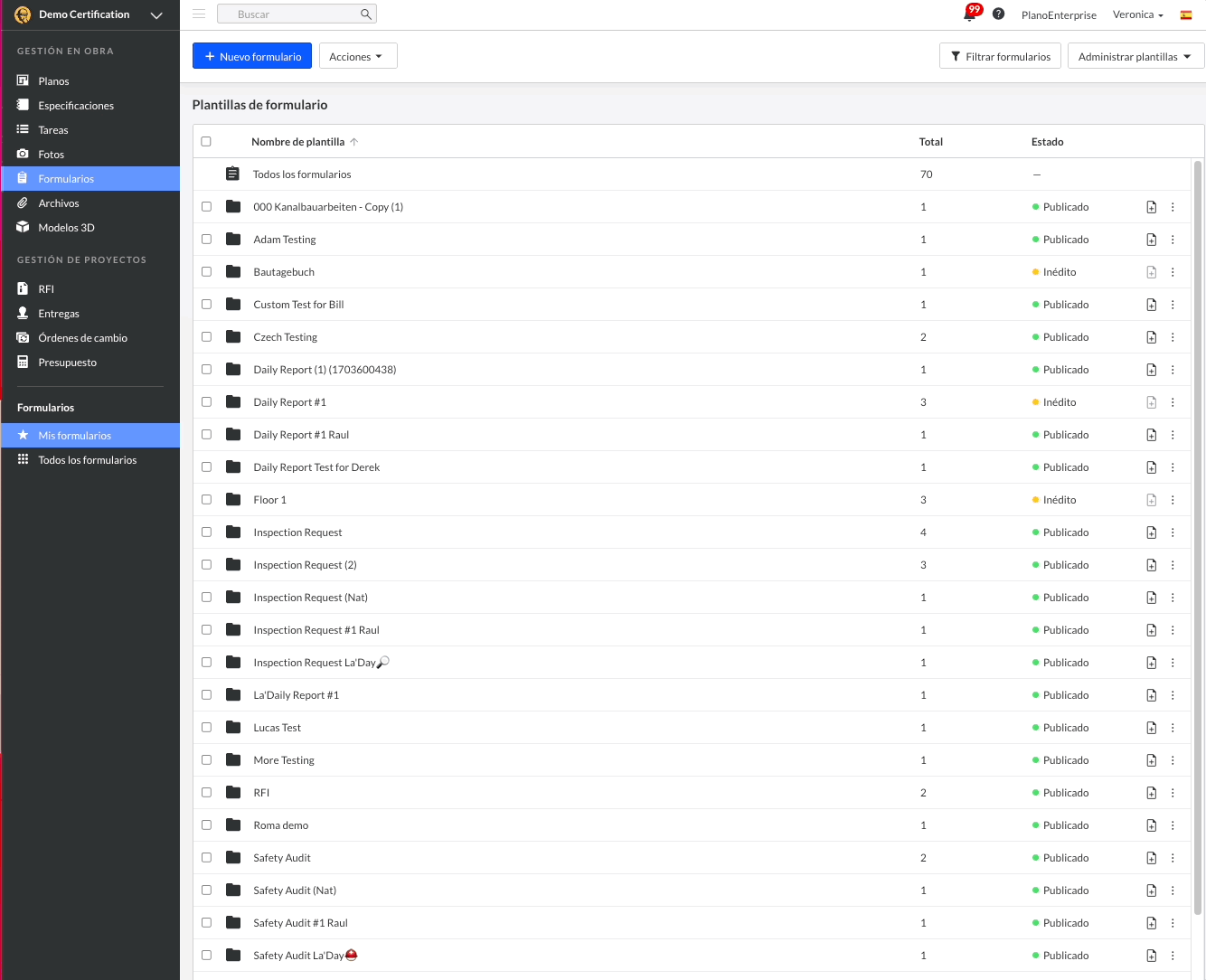This screenshot has height=980, width=1206.
Task: Click the template list vertical scrollbar
Action: click(1198, 539)
